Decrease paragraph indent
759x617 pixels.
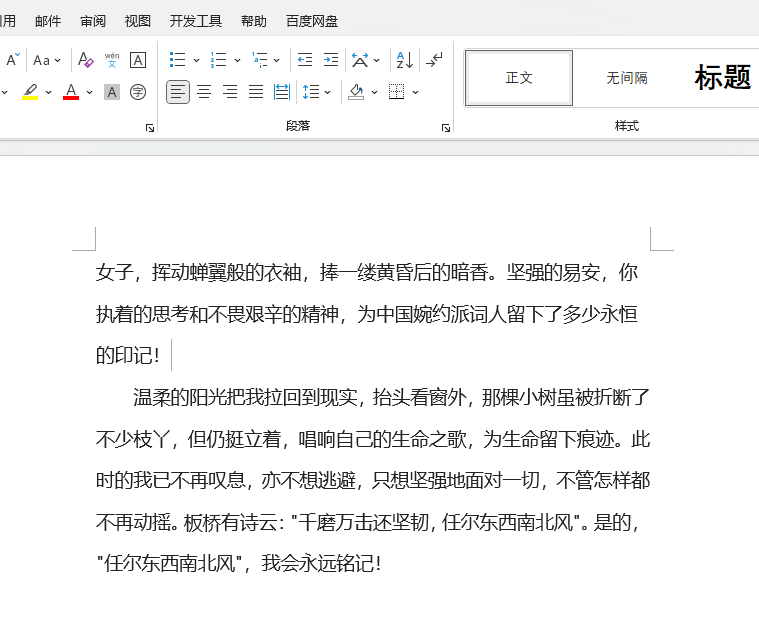pos(305,60)
